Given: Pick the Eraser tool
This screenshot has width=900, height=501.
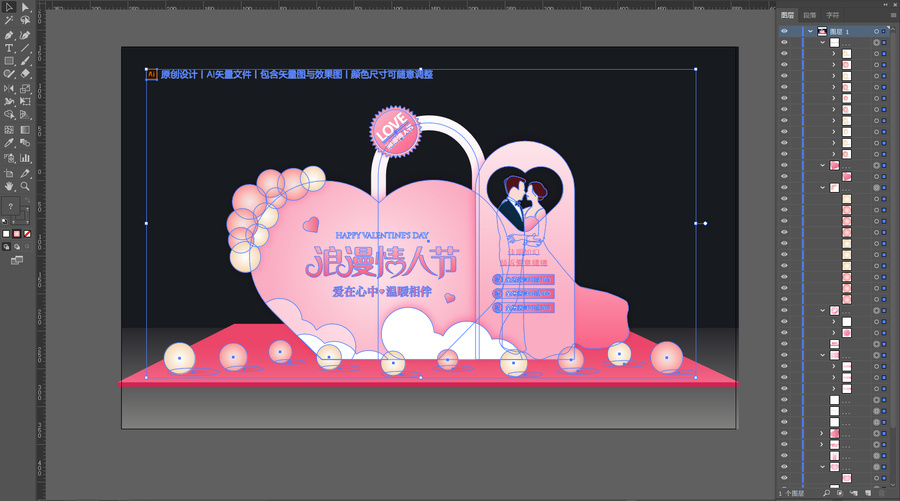Looking at the screenshot, I should click(x=25, y=74).
